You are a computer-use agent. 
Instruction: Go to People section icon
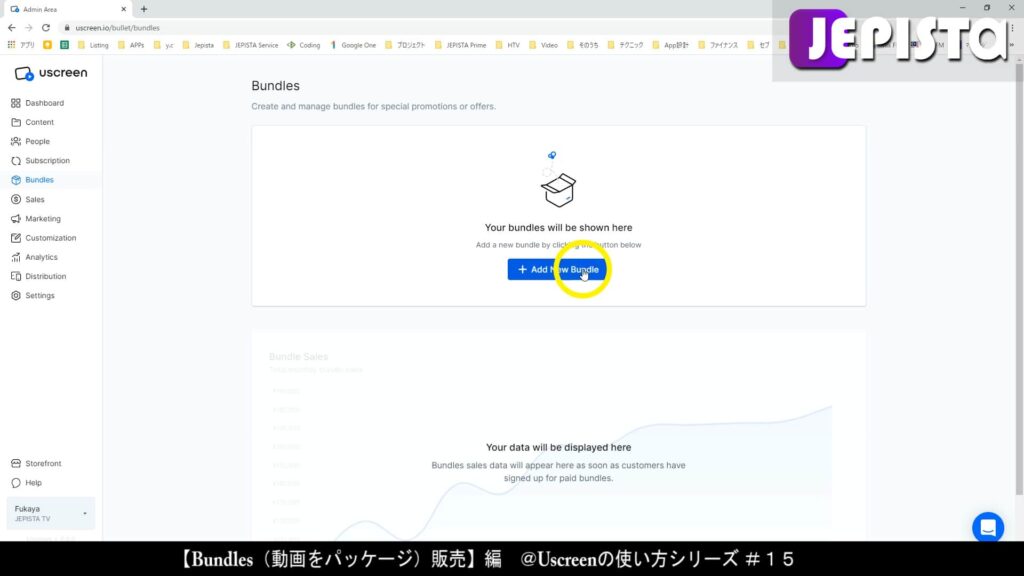point(16,141)
